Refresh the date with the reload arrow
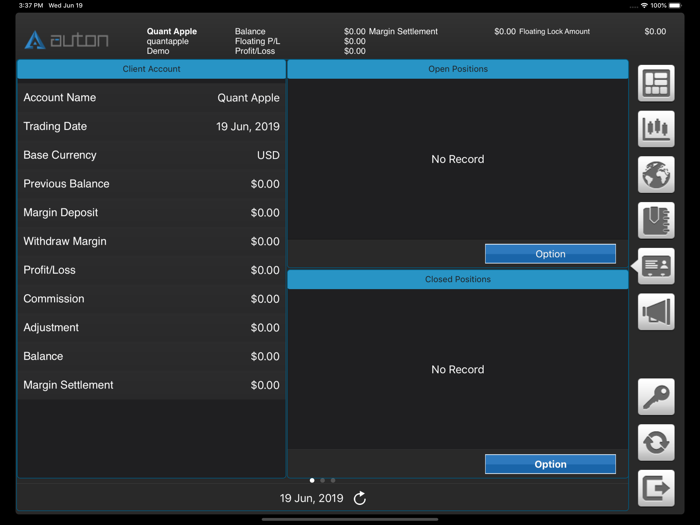 (360, 498)
